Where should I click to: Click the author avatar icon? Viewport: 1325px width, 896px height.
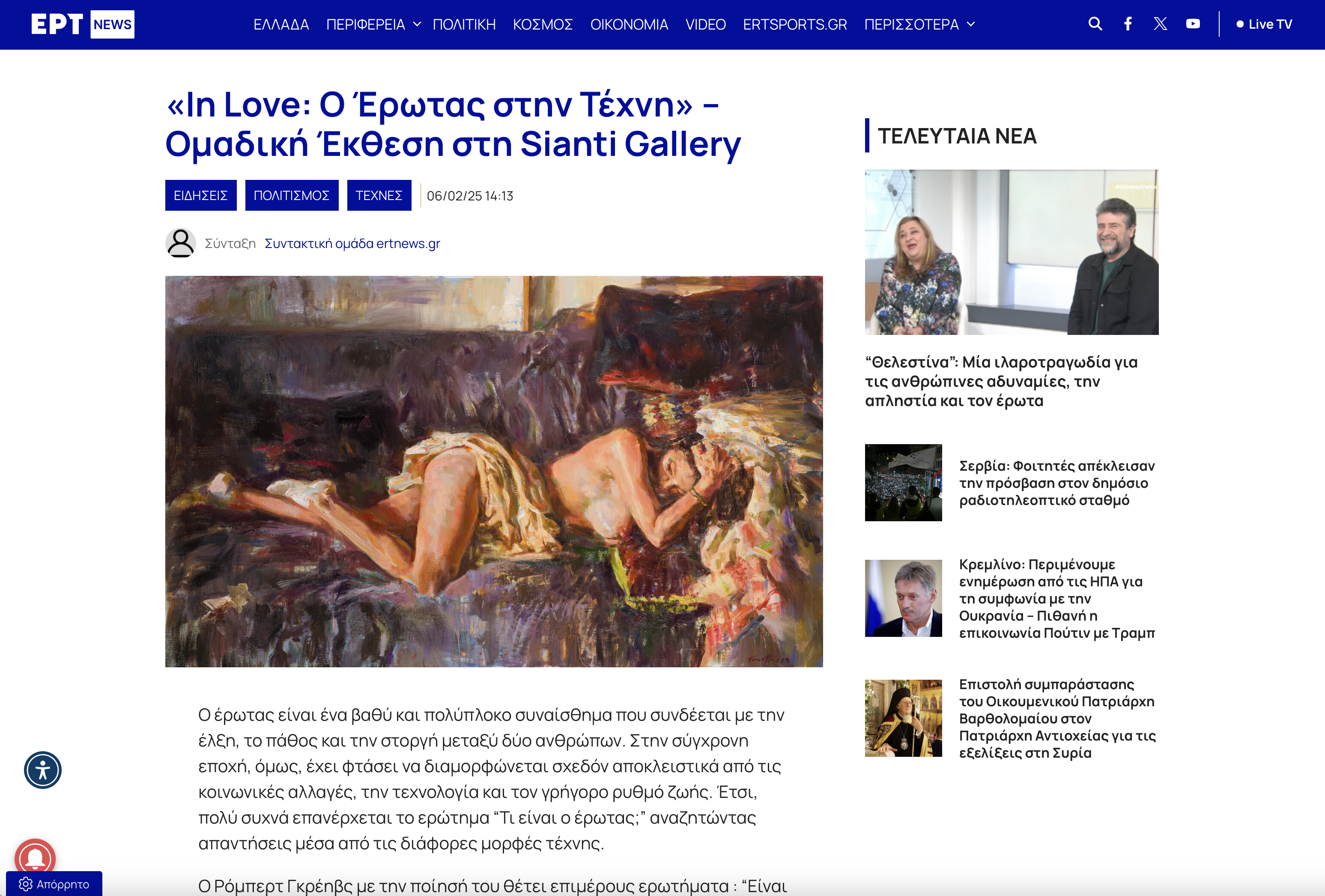(180, 243)
